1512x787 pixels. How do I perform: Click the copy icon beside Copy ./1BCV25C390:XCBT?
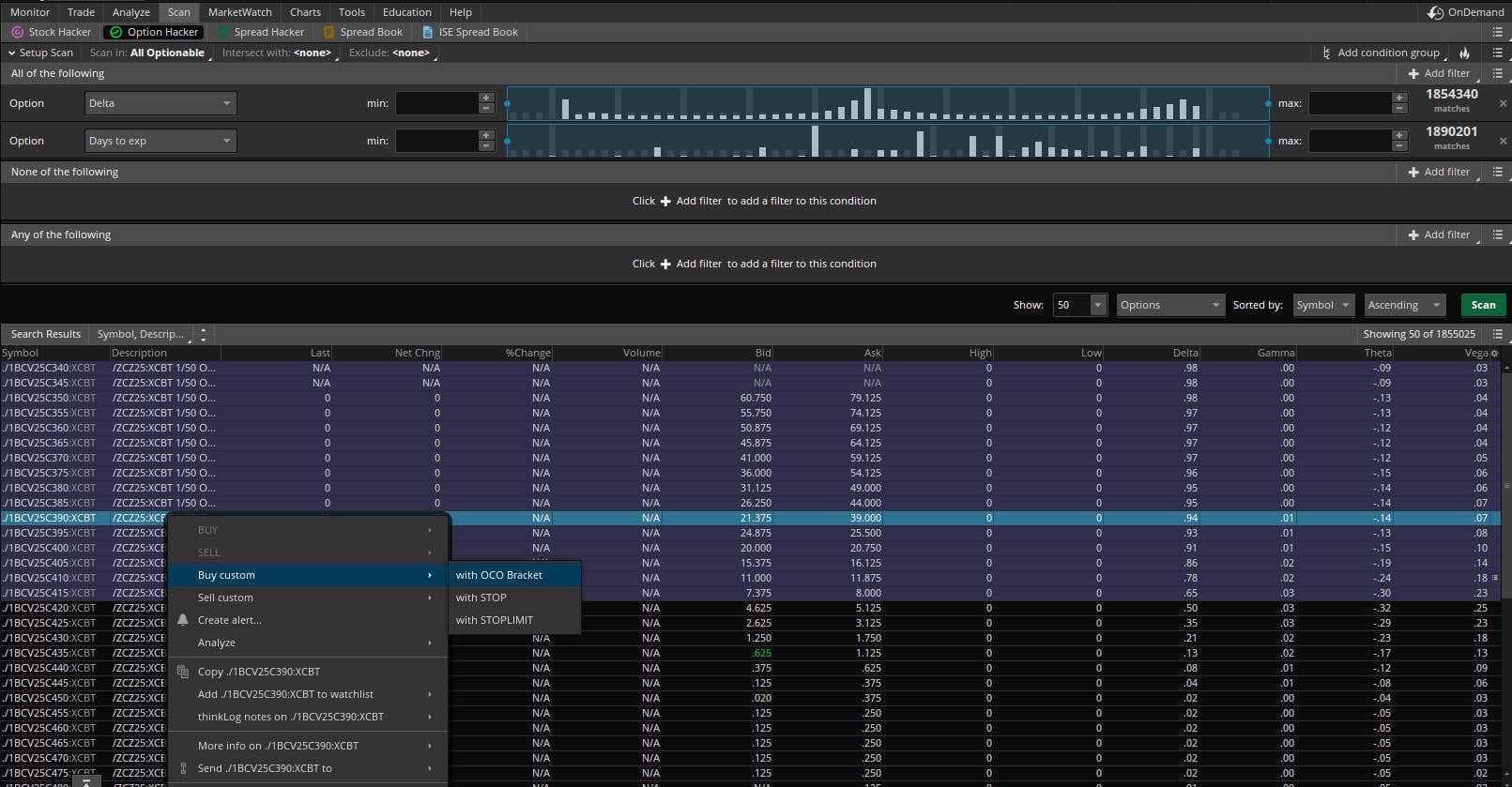[x=183, y=672]
